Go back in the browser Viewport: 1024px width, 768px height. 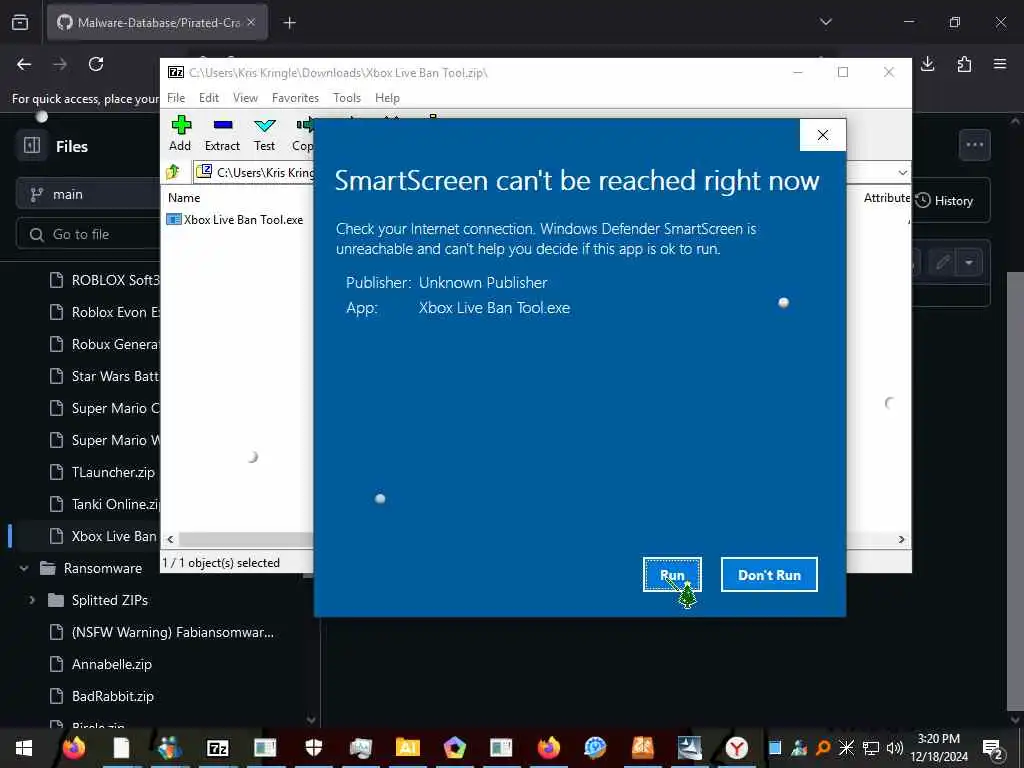tap(24, 64)
